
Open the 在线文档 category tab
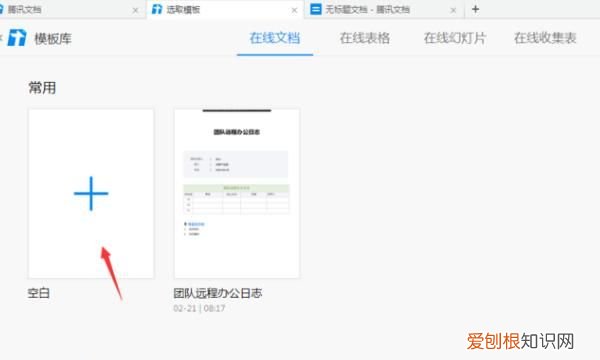coord(275,38)
